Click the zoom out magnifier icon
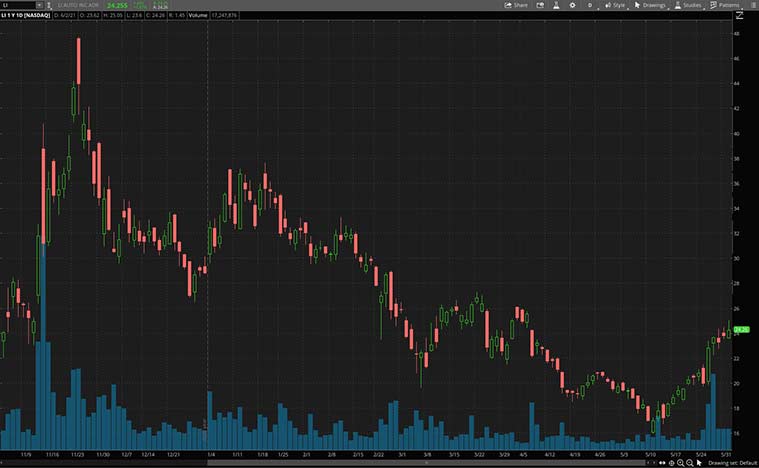The height and width of the screenshot is (468, 759). (x=689, y=463)
